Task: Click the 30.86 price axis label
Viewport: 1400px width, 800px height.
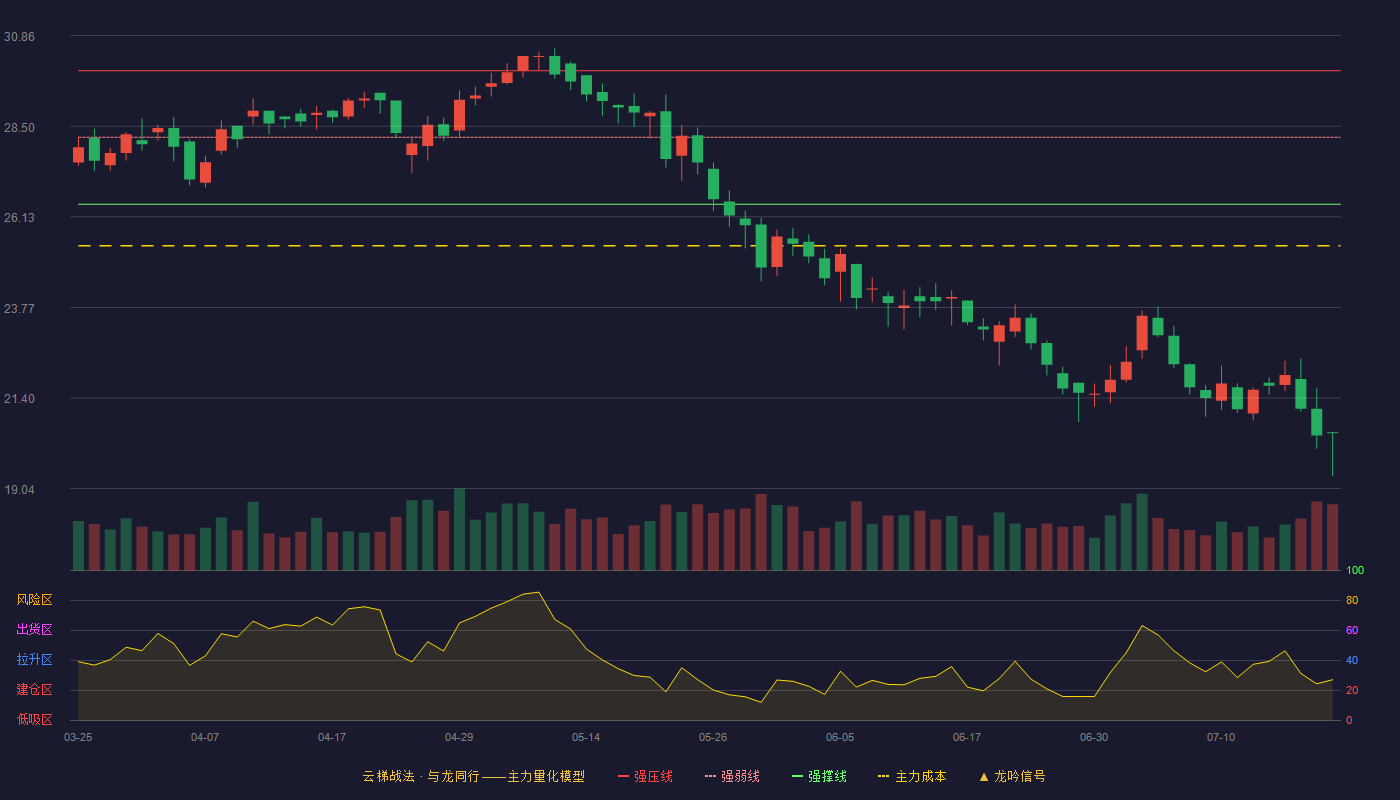Action: (19, 36)
